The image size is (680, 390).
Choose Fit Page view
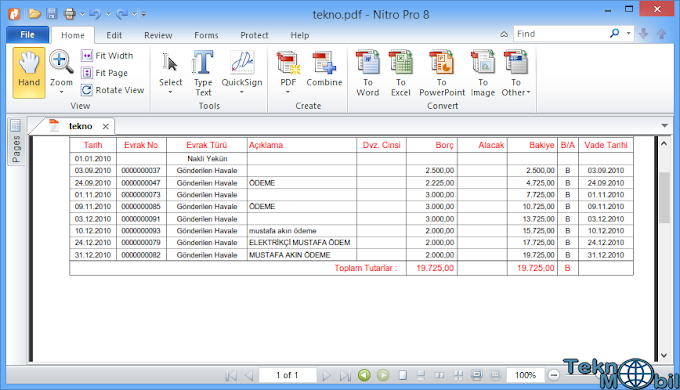point(105,73)
